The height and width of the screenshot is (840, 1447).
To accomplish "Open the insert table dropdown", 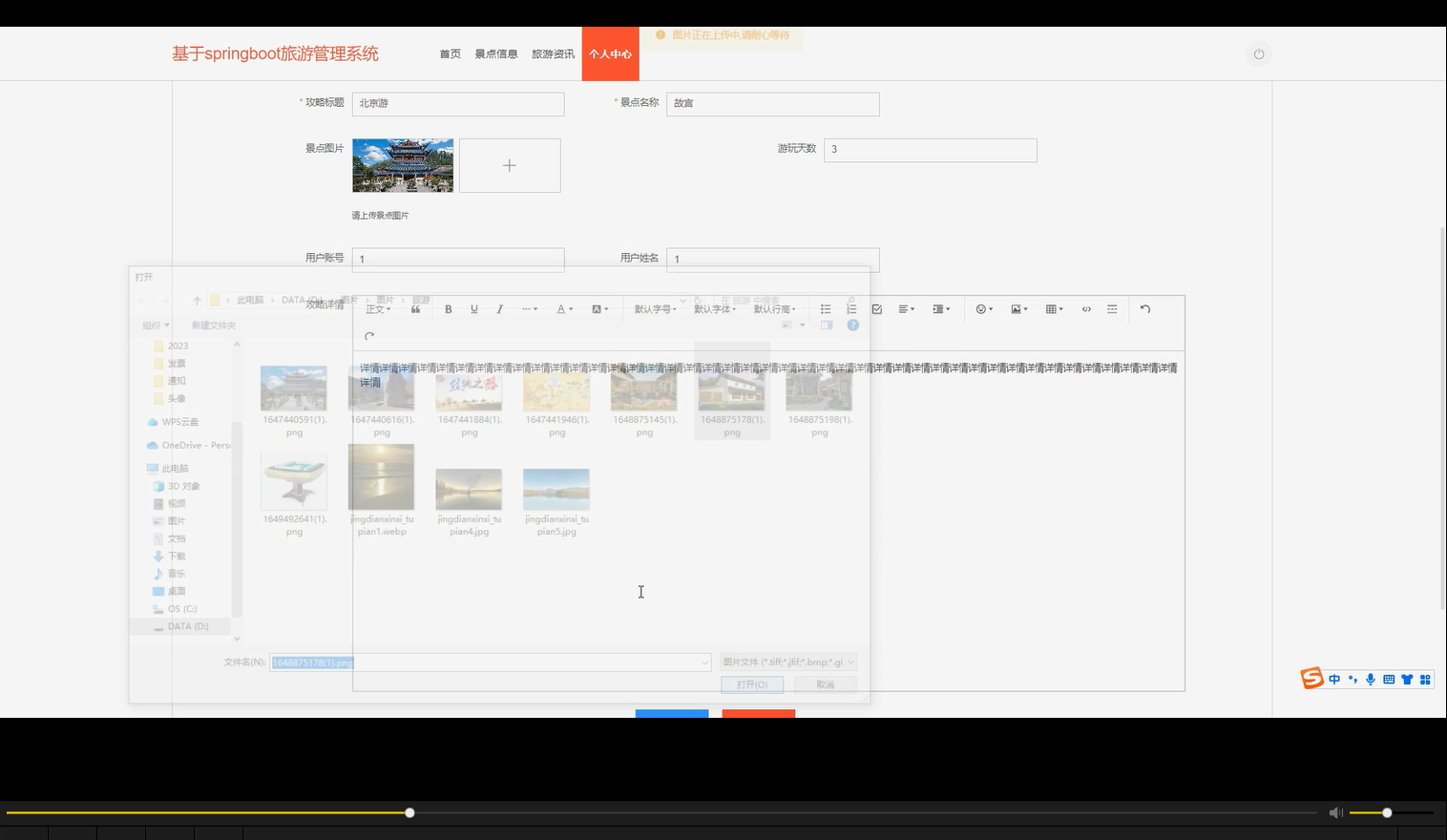I will click(1054, 309).
